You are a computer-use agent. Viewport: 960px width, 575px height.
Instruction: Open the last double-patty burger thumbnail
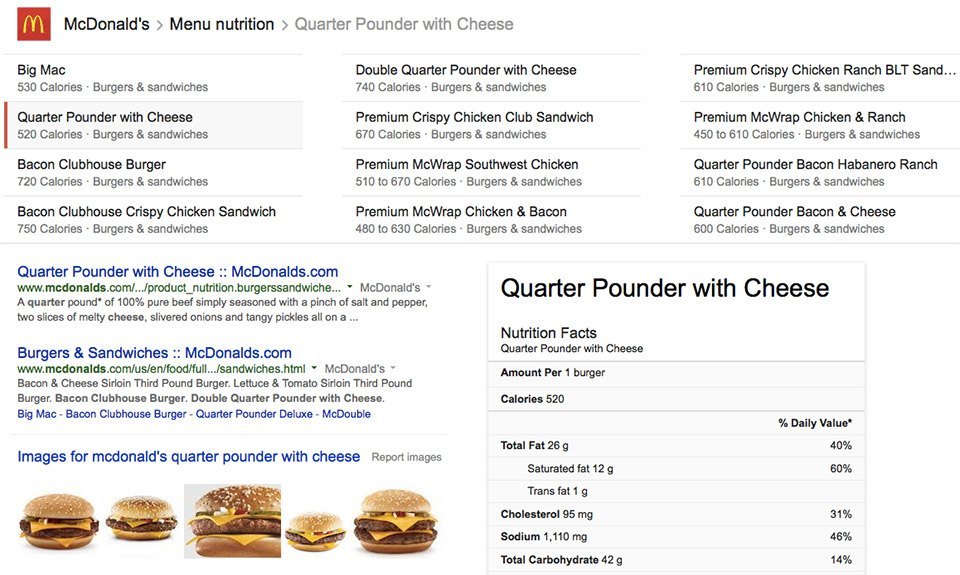pyautogui.click(x=395, y=520)
